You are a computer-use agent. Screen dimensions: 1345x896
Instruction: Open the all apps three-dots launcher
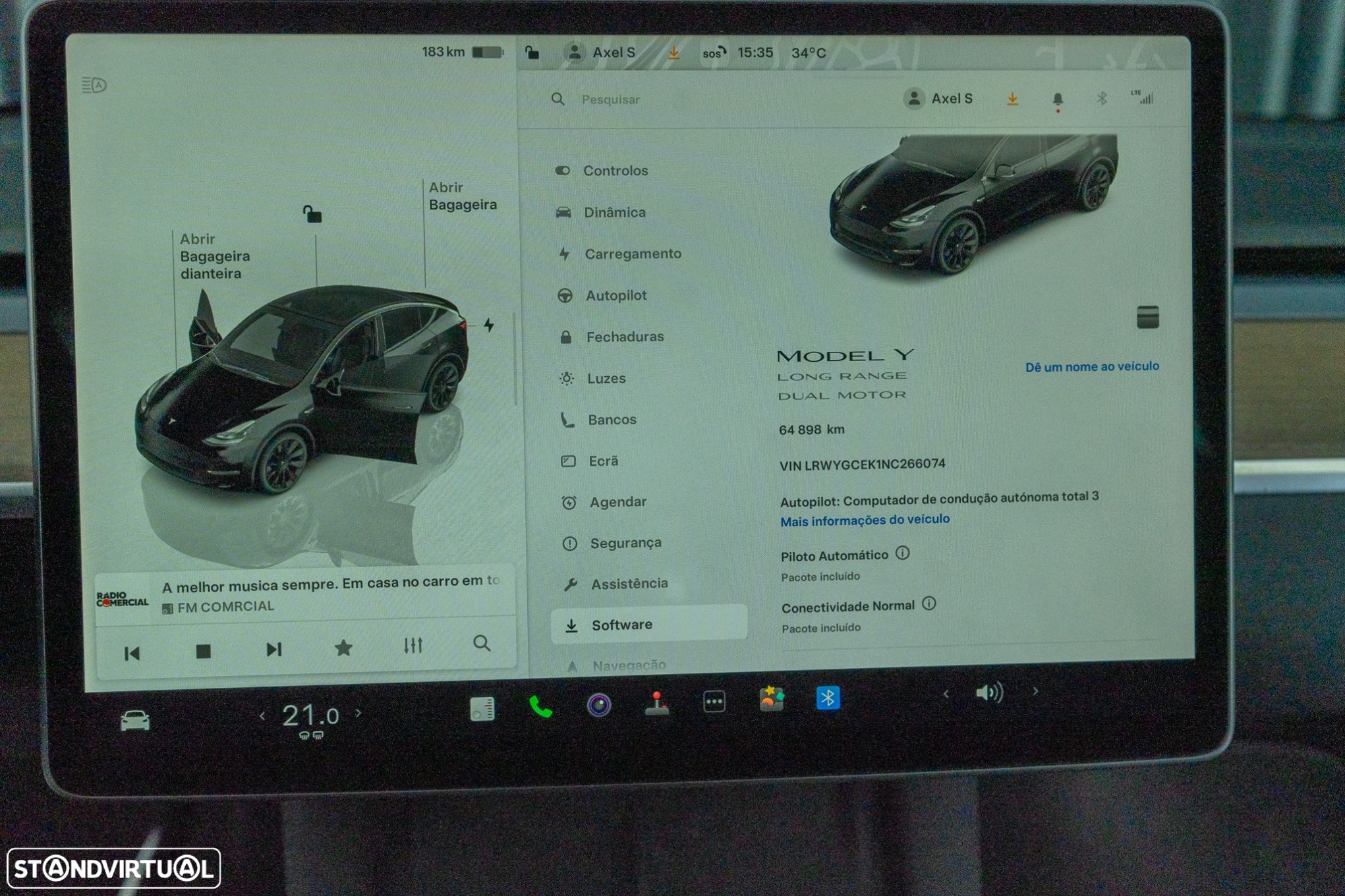(714, 702)
